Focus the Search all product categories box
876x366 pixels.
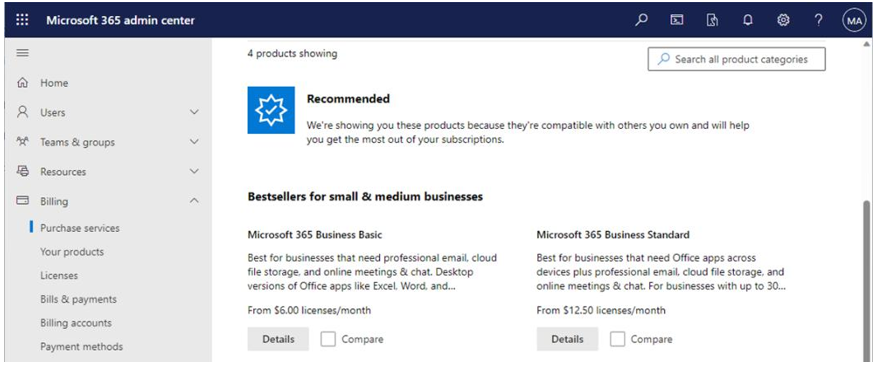736,59
